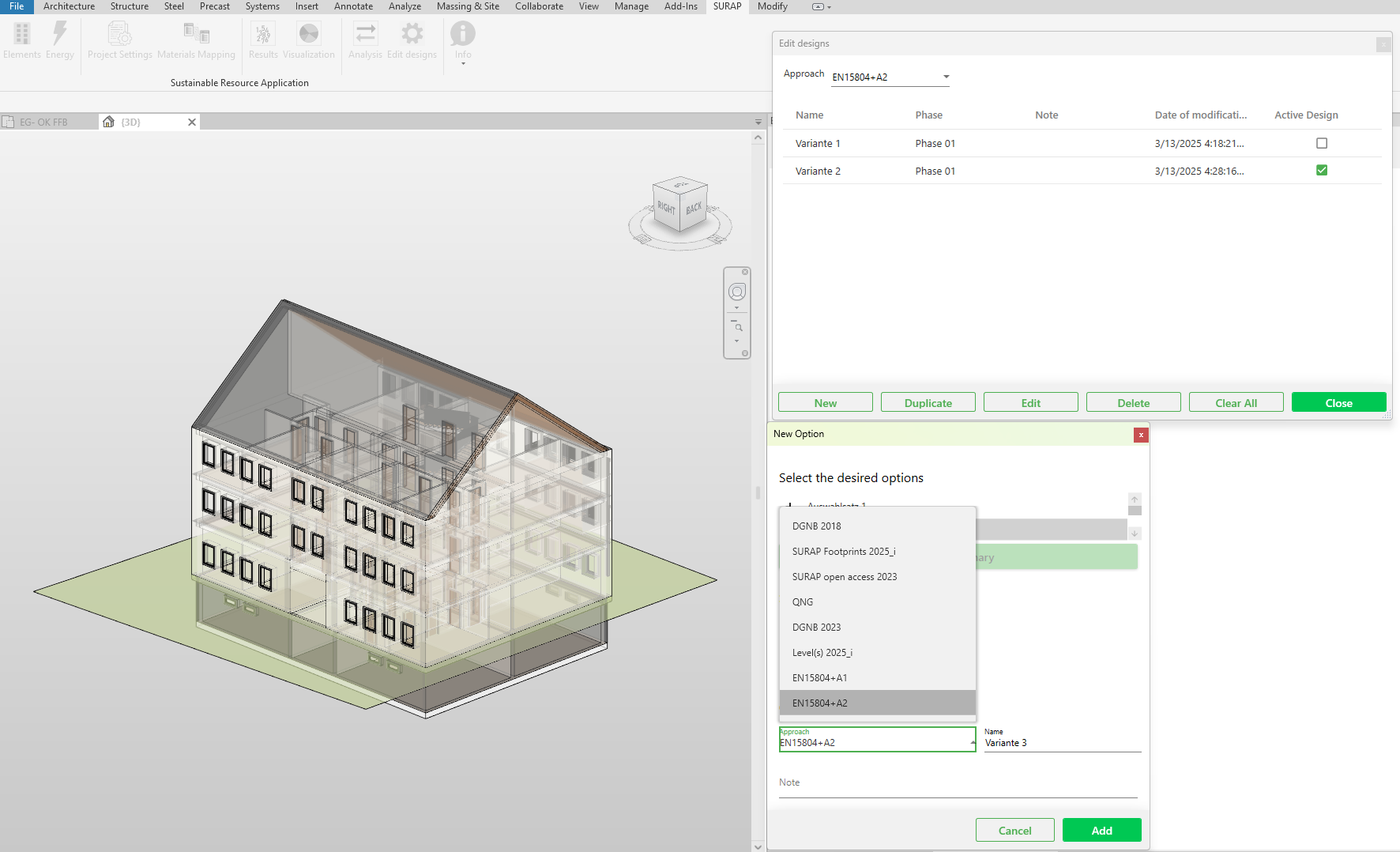The height and width of the screenshot is (852, 1400).
Task: Click the Note input field in New Option
Action: [958, 783]
